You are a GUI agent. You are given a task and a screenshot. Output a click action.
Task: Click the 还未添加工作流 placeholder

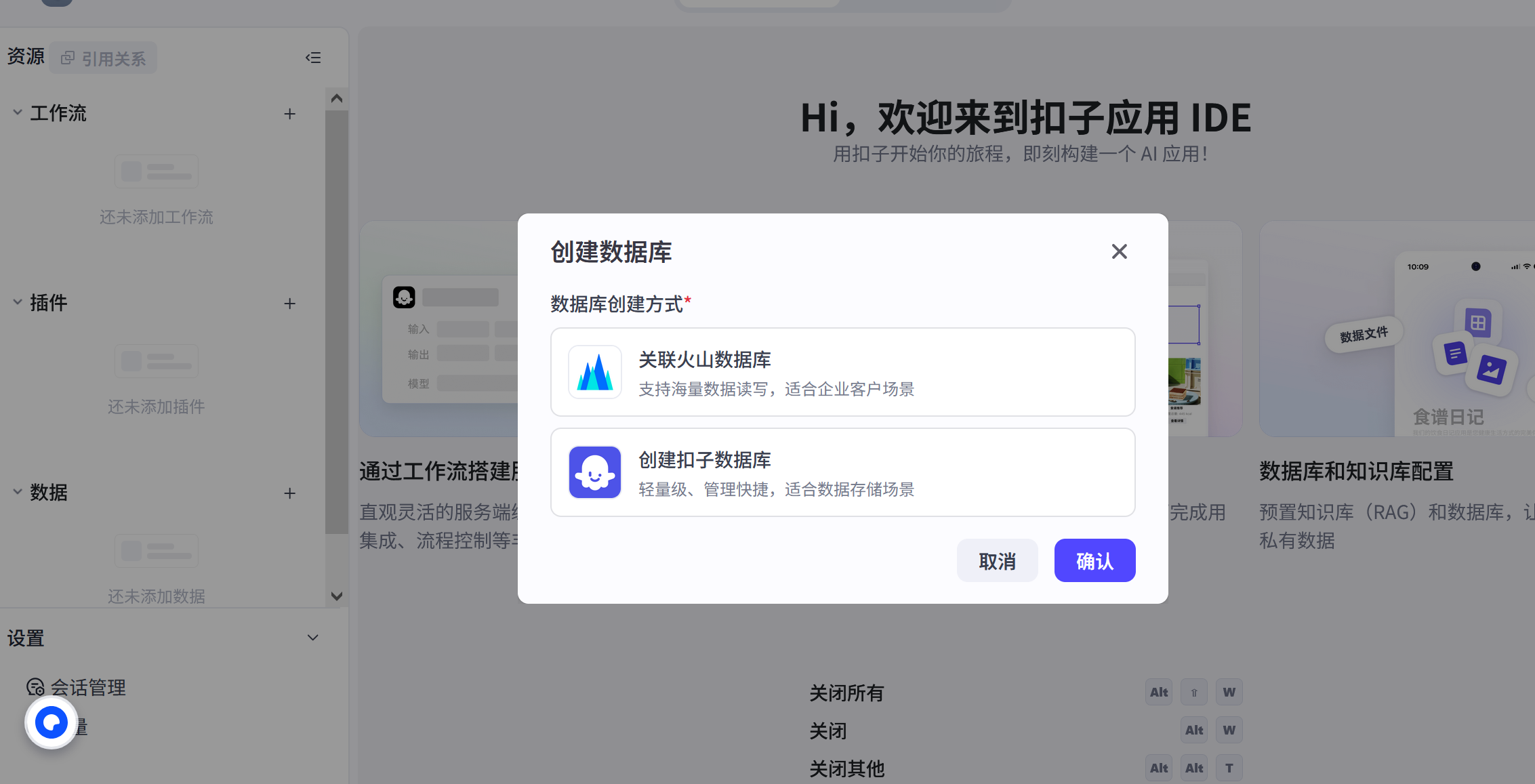[157, 217]
